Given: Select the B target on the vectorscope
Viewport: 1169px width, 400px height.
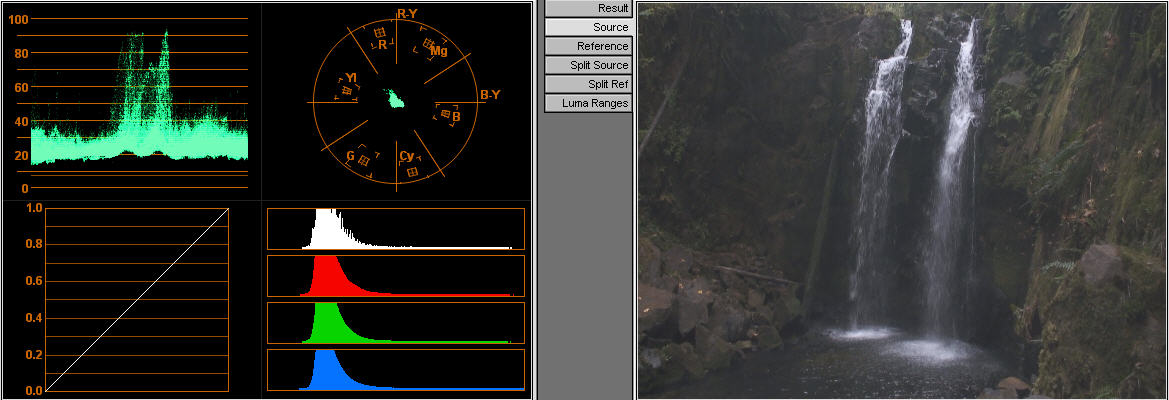Looking at the screenshot, I should point(446,114).
